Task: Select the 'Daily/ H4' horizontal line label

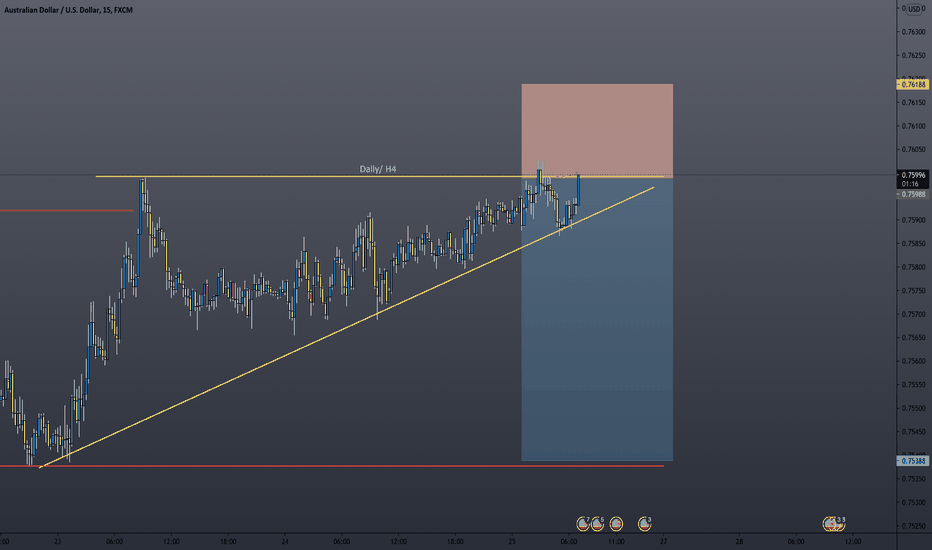Action: coord(378,169)
